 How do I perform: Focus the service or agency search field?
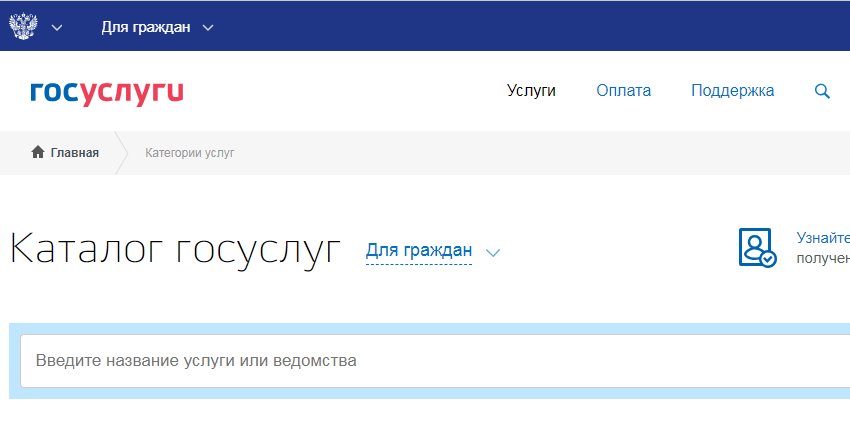click(435, 361)
